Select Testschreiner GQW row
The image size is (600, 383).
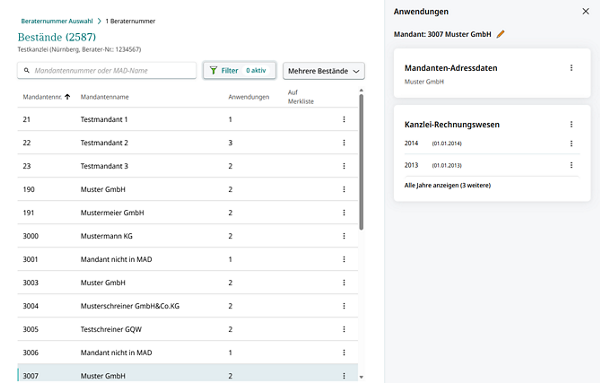[188, 329]
